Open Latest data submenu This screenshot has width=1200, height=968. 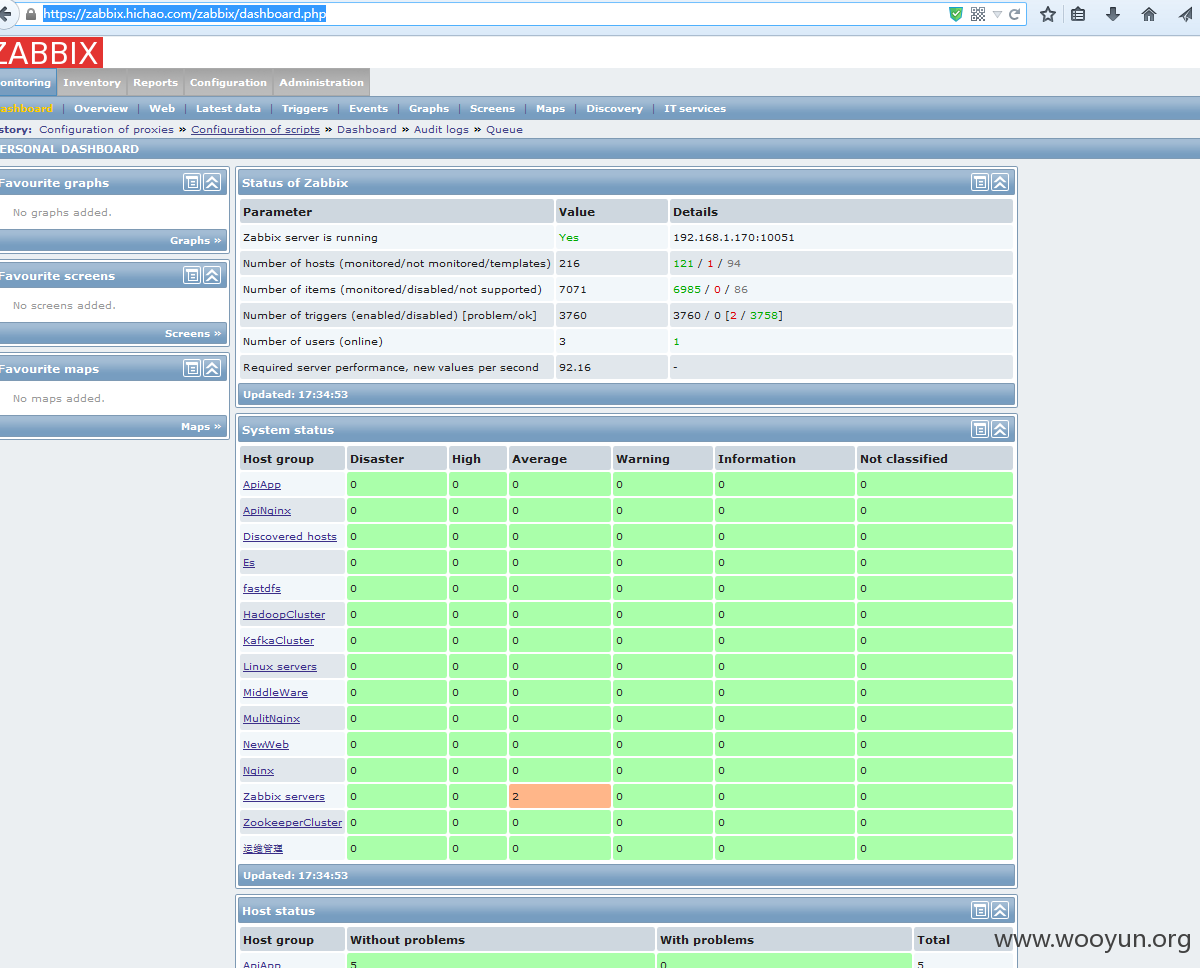point(228,108)
